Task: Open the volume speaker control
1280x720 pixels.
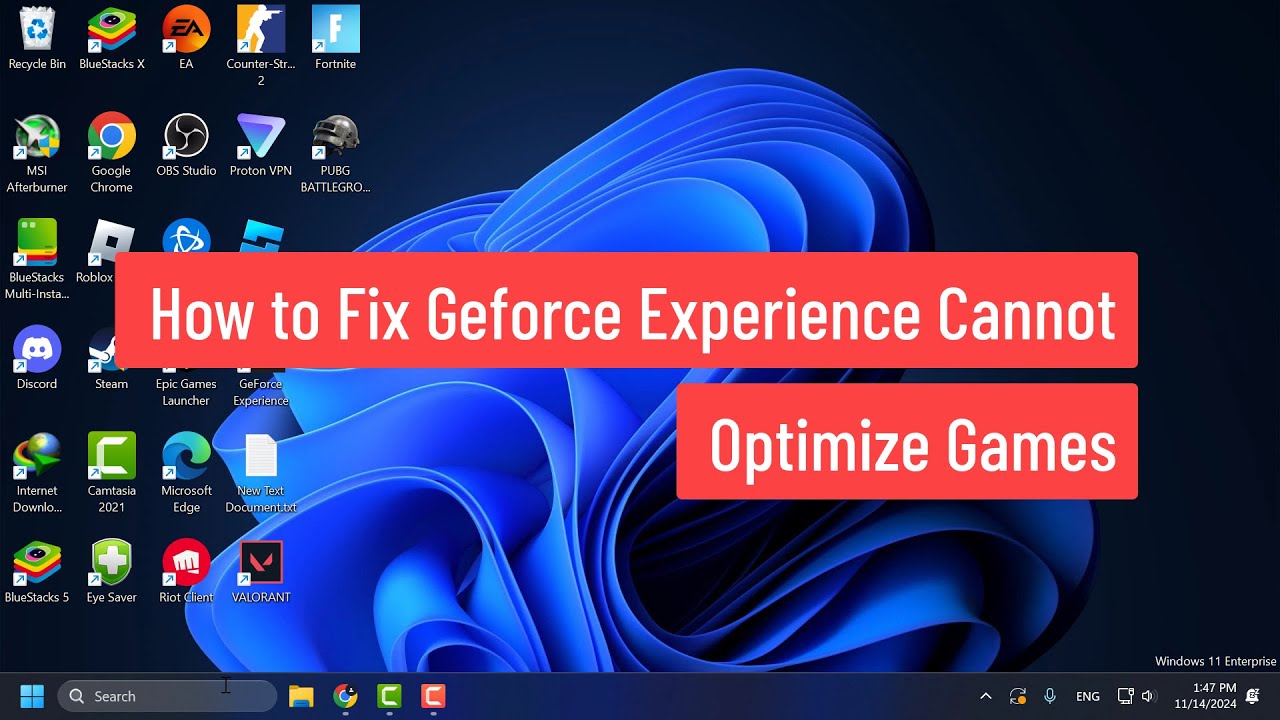Action: click(x=1148, y=696)
